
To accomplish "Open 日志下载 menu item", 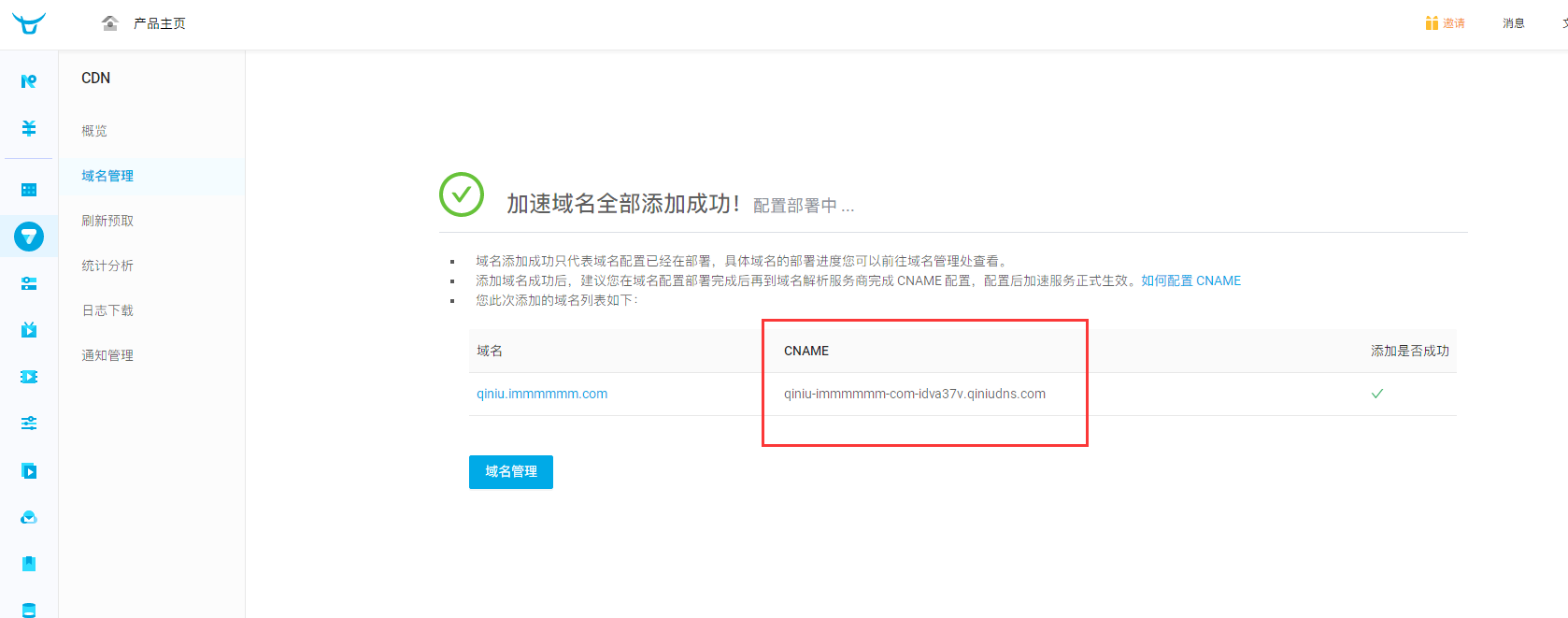I will (107, 310).
